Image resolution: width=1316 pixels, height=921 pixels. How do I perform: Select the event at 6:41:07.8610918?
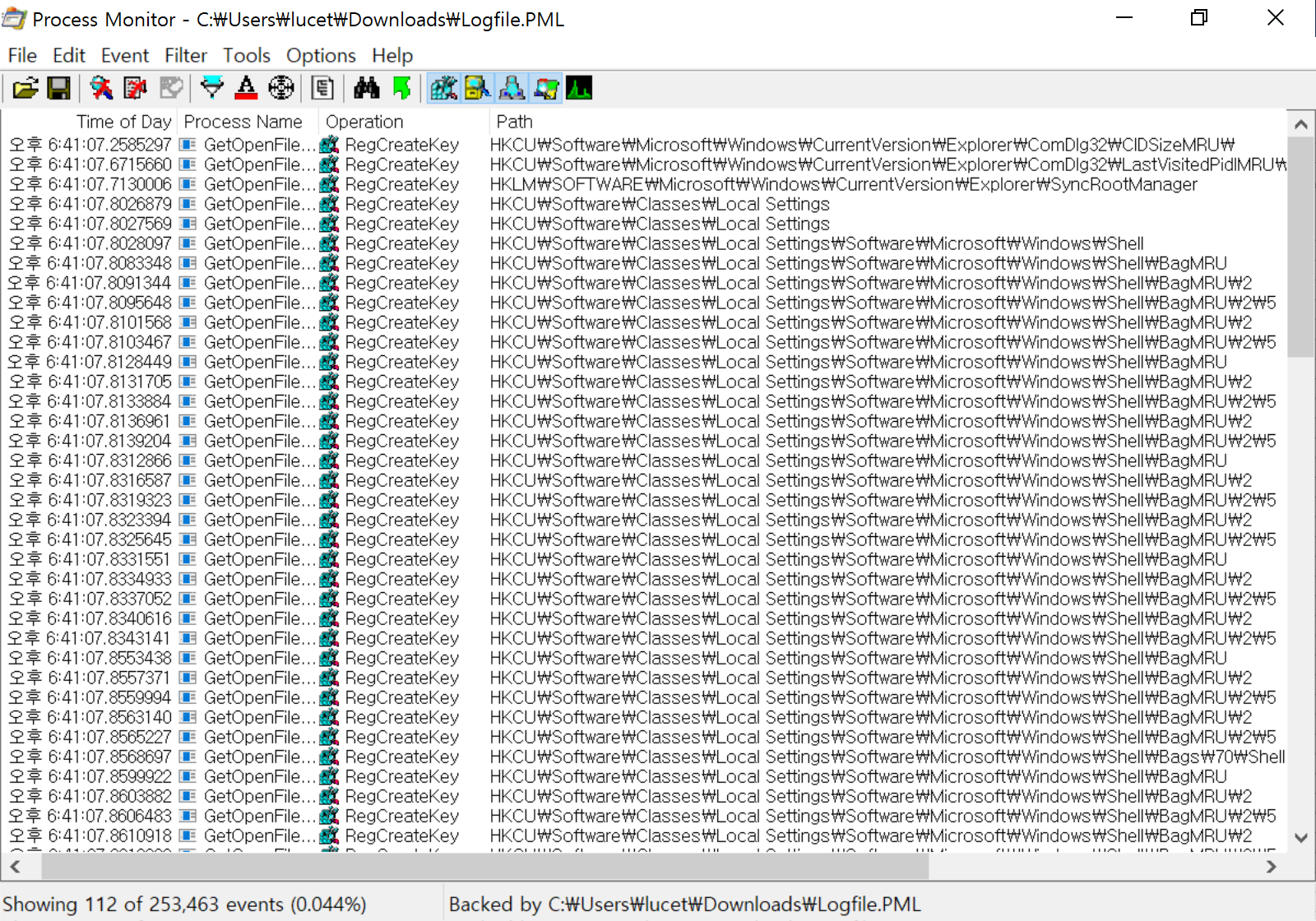pyautogui.click(x=644, y=835)
